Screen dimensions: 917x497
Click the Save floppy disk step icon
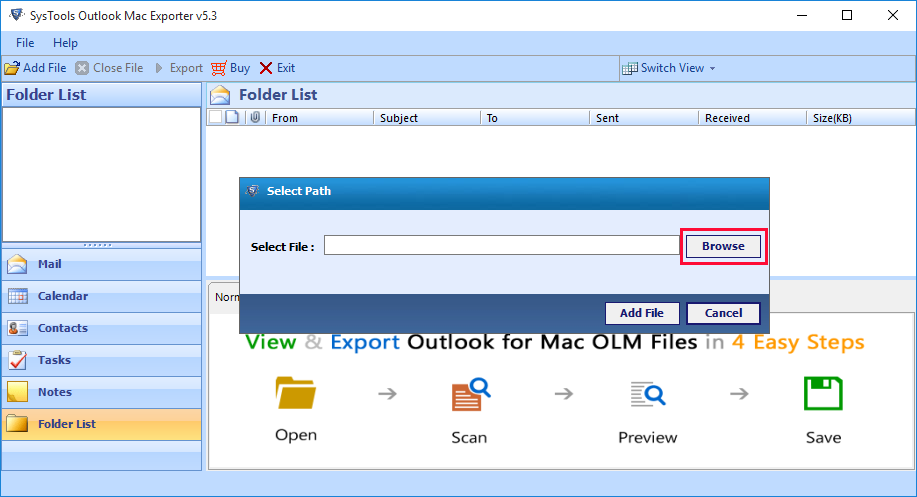(x=823, y=394)
